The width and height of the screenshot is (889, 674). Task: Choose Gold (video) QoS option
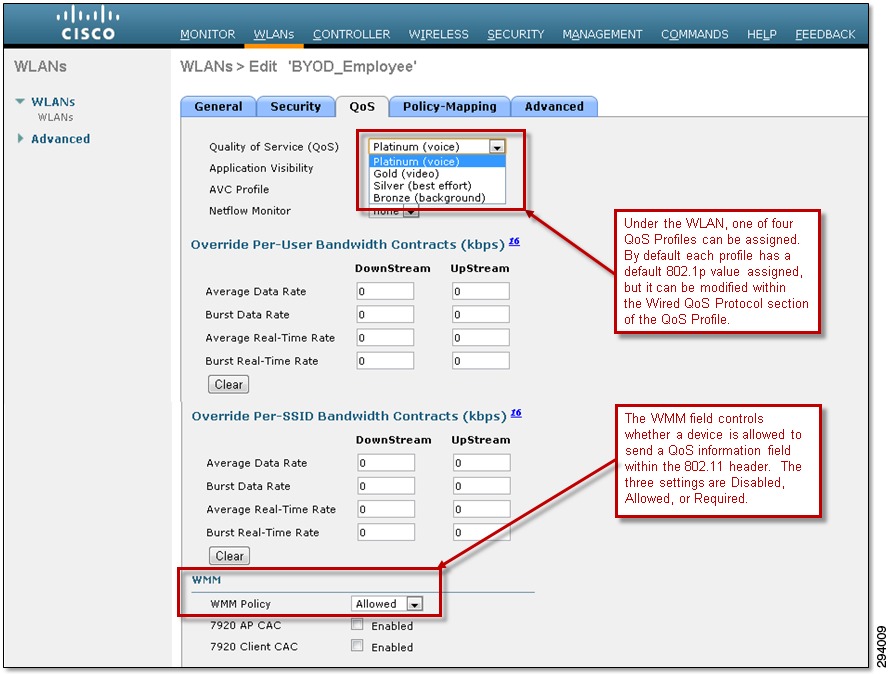coord(437,174)
